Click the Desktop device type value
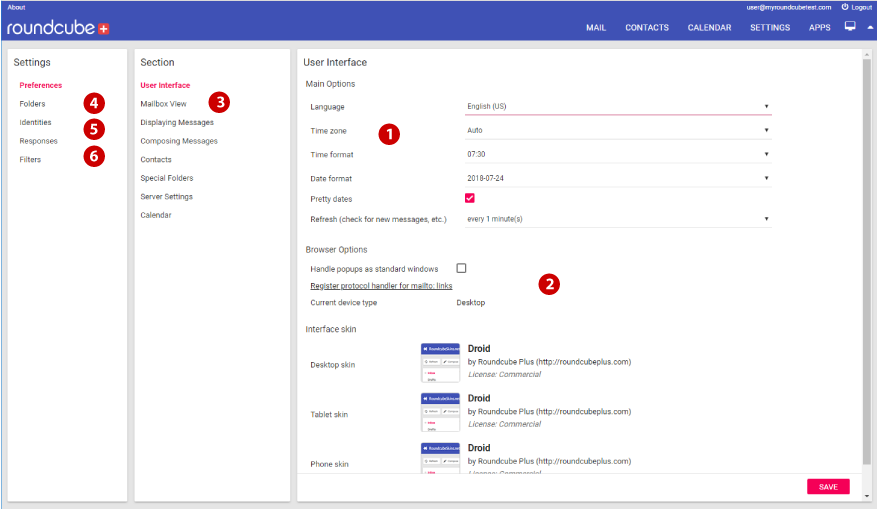This screenshot has height=509, width=877. point(470,303)
